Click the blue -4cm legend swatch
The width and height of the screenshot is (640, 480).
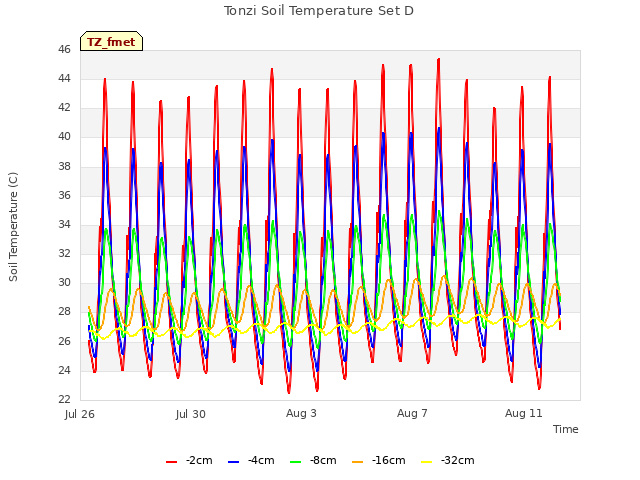[x=233, y=462]
